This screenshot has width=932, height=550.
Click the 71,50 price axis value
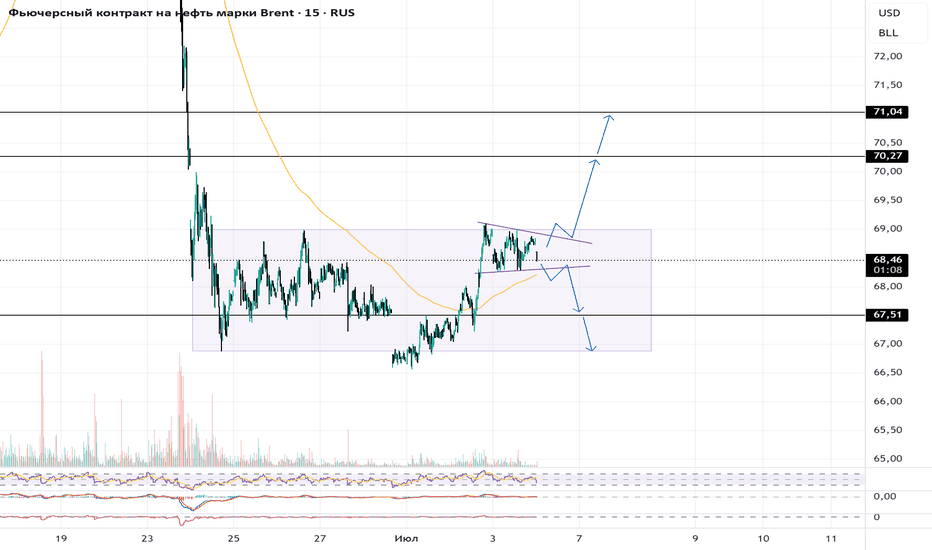(x=887, y=84)
